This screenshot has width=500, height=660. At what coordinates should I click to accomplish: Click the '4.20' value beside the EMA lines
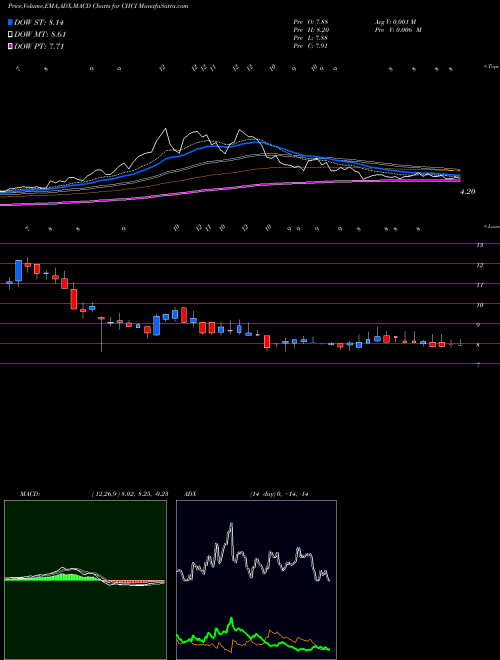(x=468, y=192)
